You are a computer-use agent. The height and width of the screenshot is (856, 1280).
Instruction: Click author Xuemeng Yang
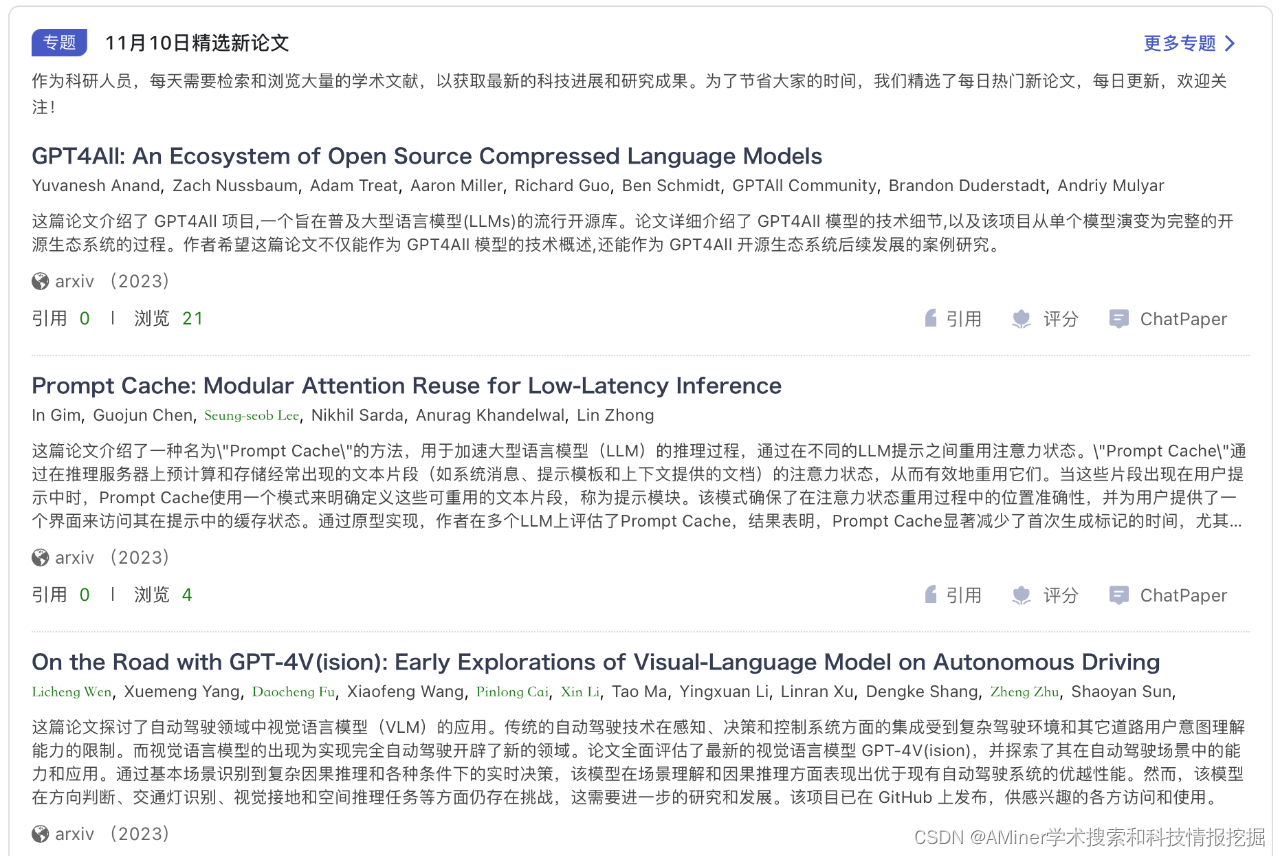(x=182, y=691)
